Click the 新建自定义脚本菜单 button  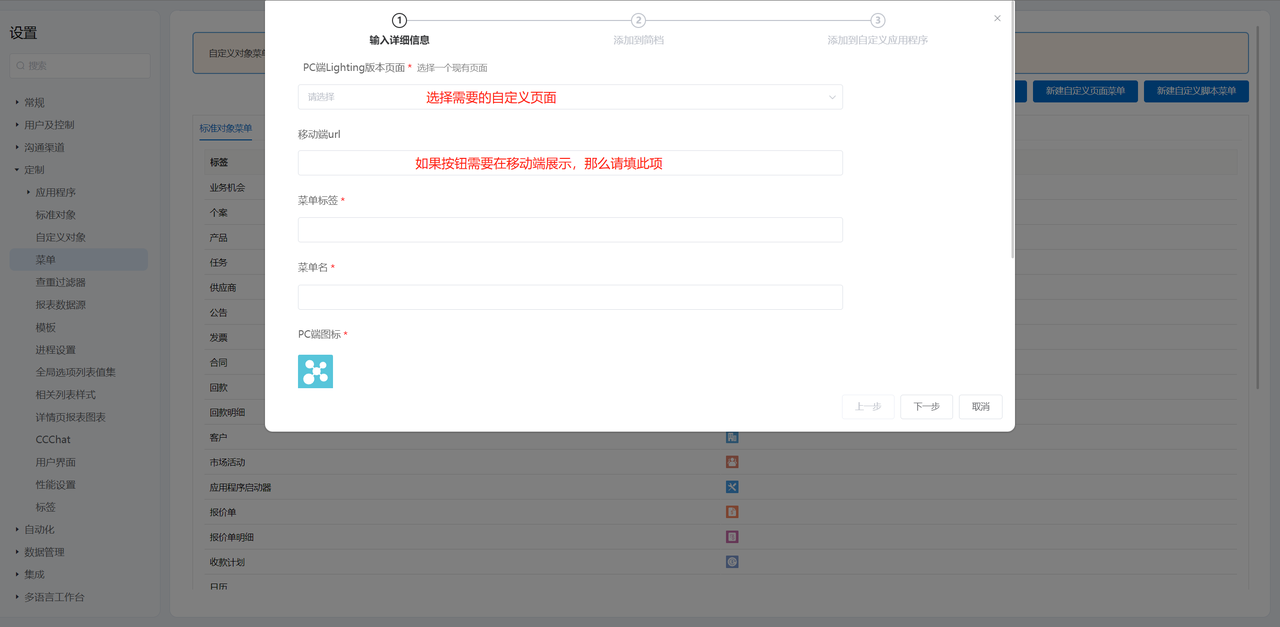[x=1196, y=91]
